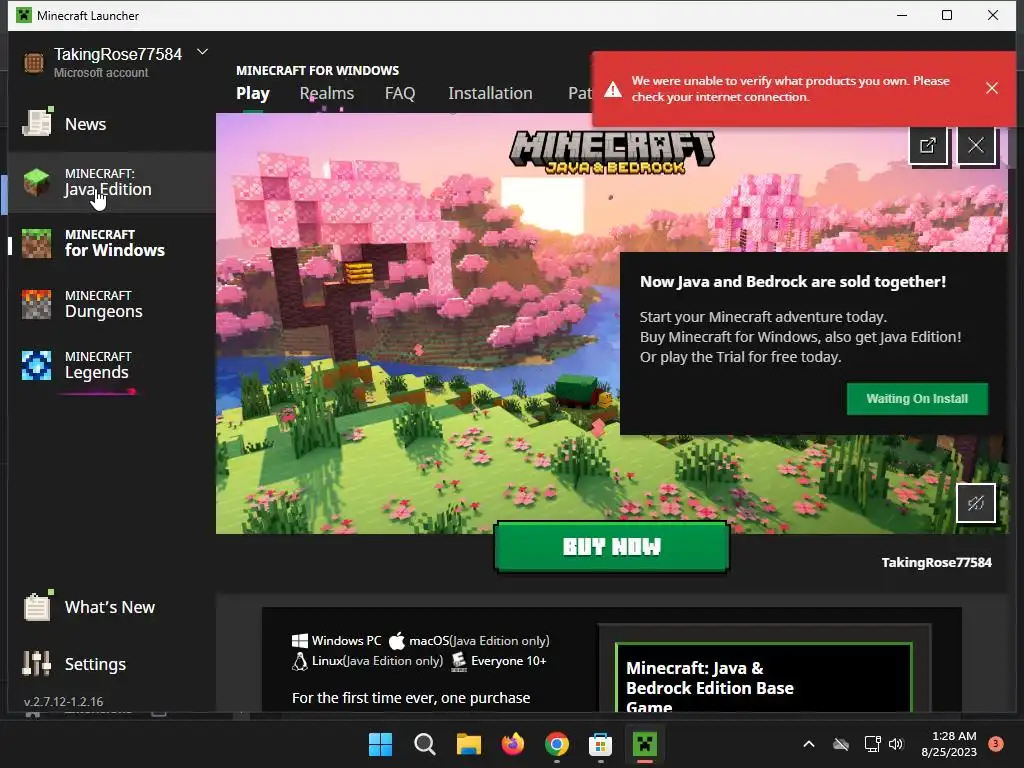Click 'Now Java and Bedrock are sold together!' headline
The image size is (1024, 768).
coord(793,281)
